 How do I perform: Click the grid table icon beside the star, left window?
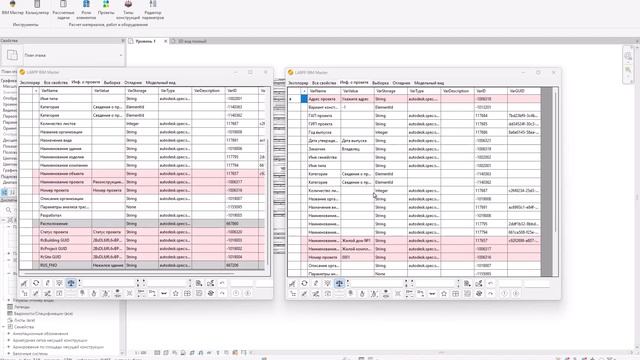pyautogui.click(x=187, y=293)
